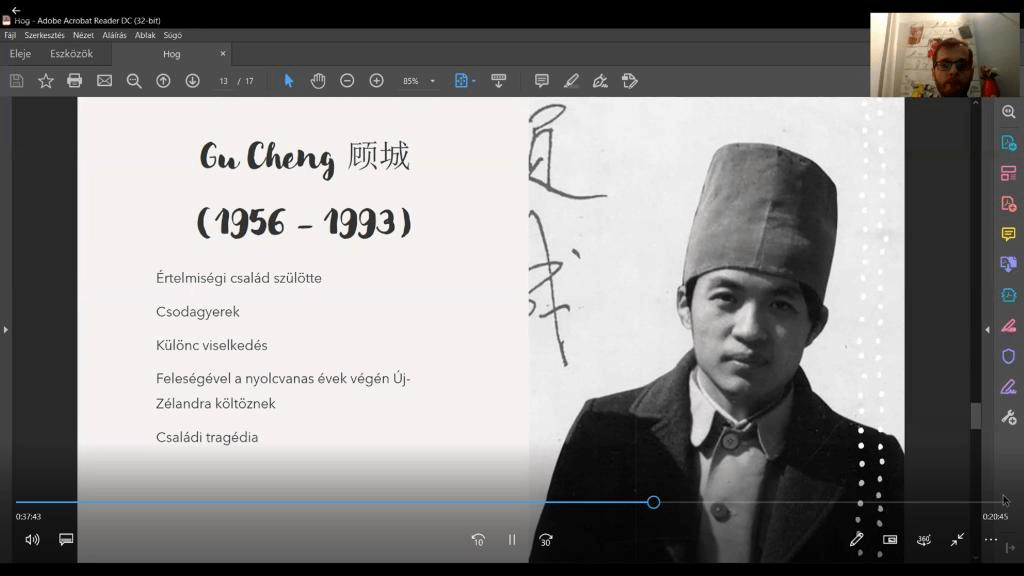Switch to mini player view
Image resolution: width=1024 pixels, height=576 pixels.
[890, 539]
